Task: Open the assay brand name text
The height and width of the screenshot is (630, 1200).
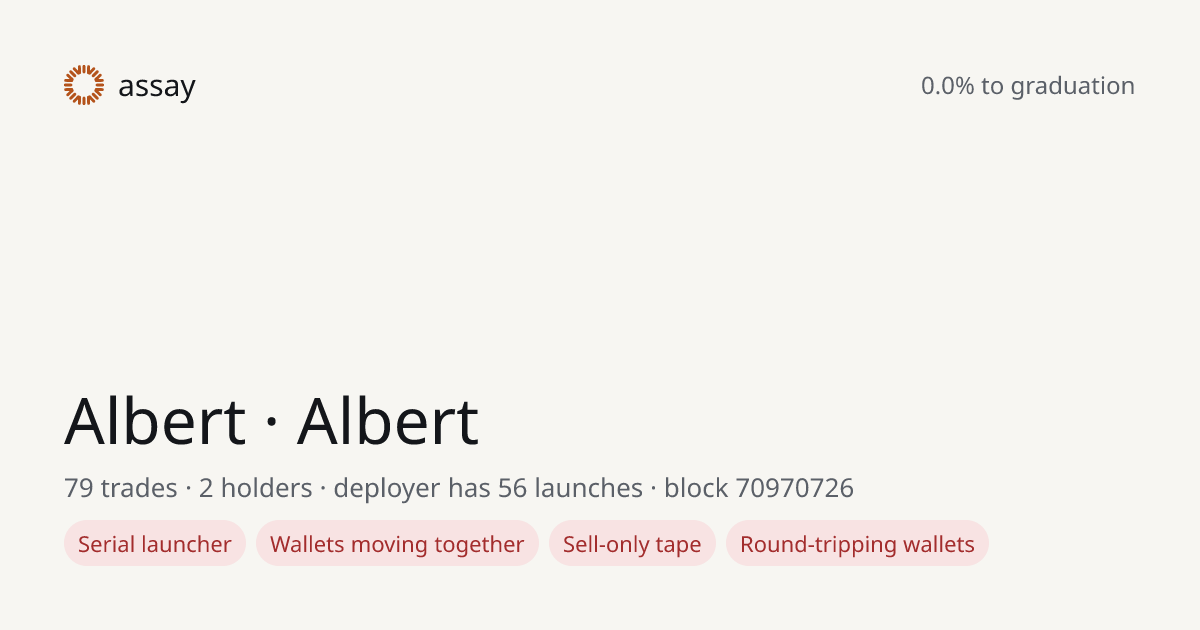Action: click(157, 87)
